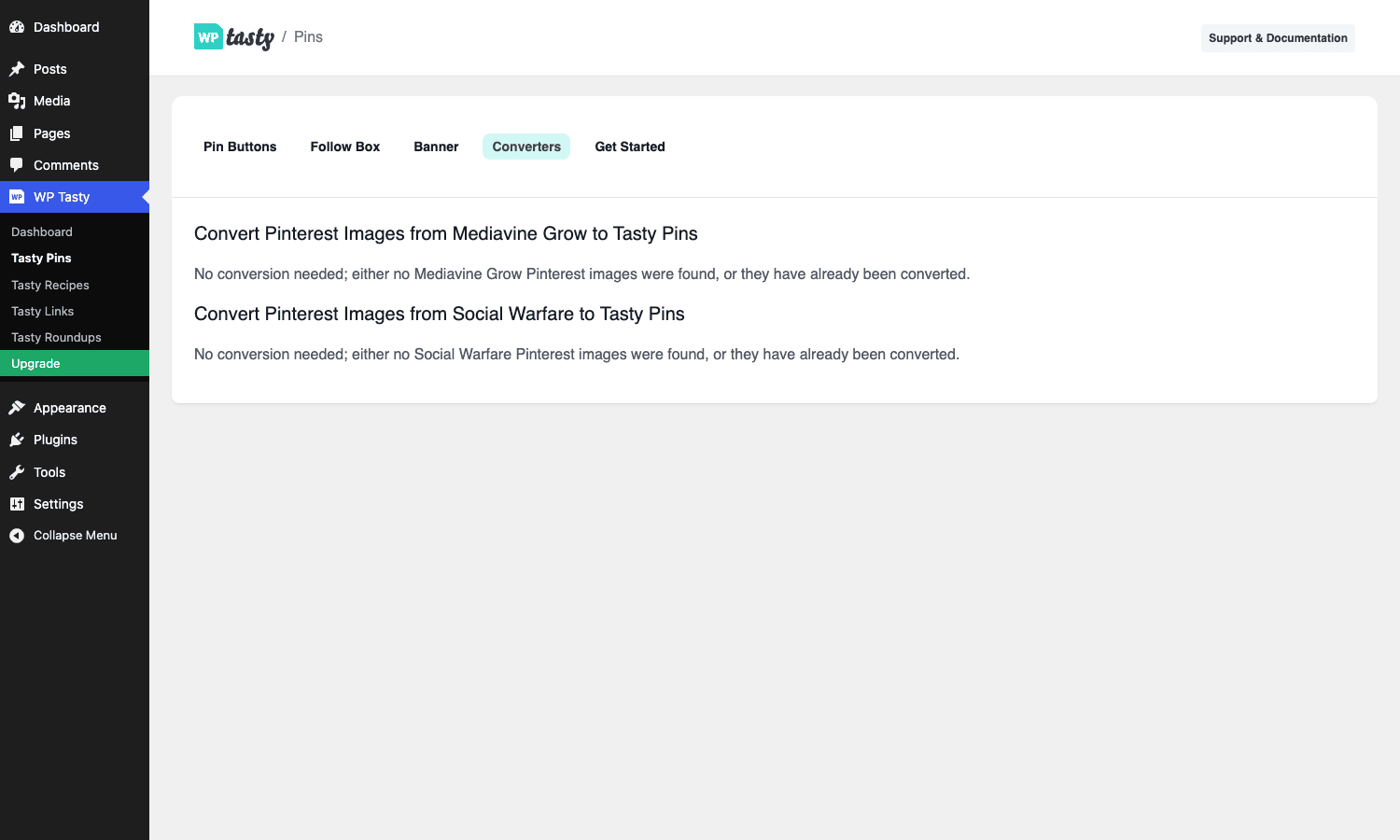Click the Social Warfare conversion heading
Viewport: 1400px width, 840px height.
coord(440,314)
